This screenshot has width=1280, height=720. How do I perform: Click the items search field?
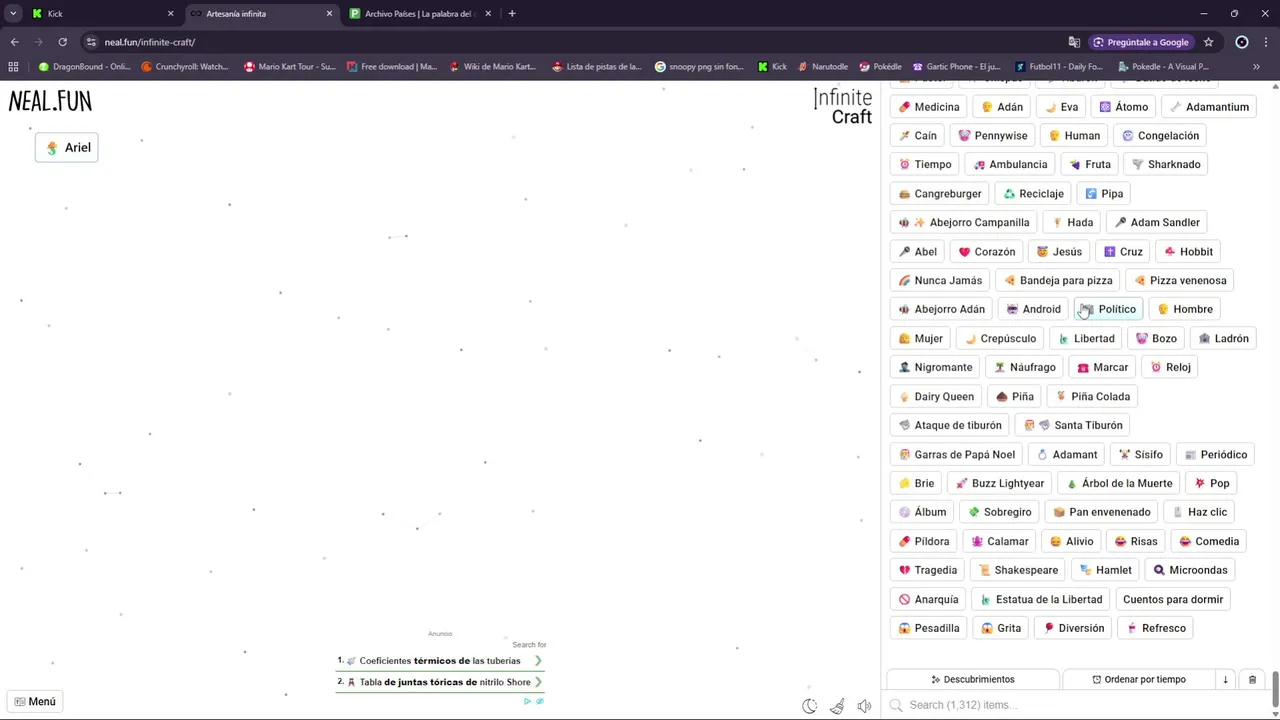click(x=1080, y=705)
